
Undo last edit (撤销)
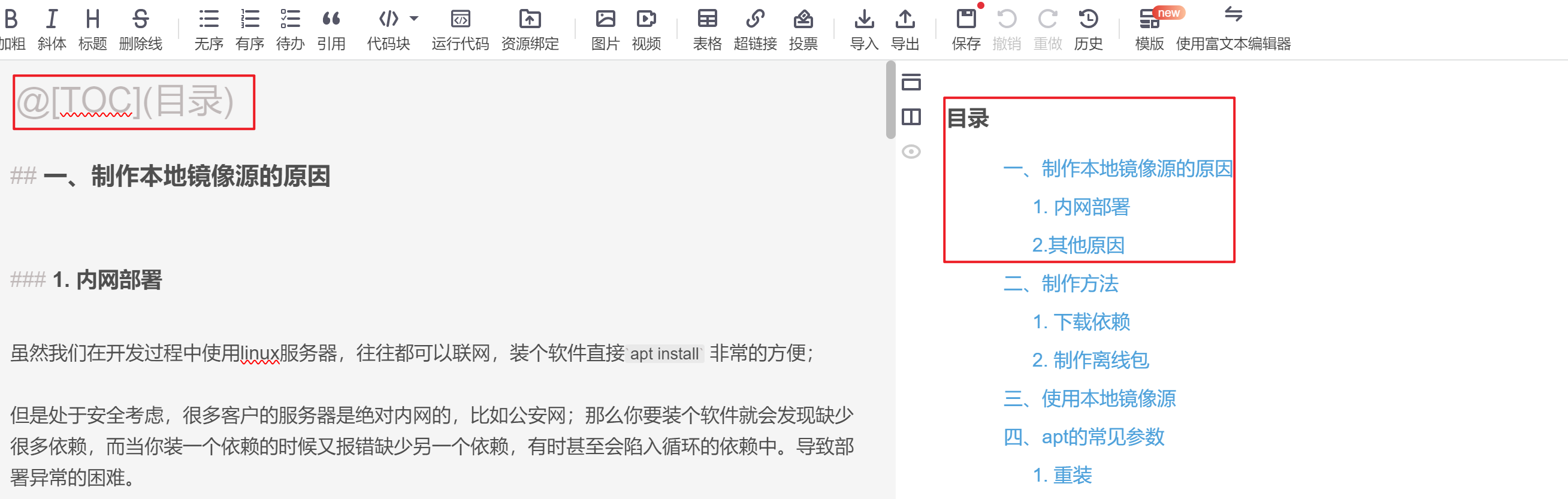click(1007, 29)
